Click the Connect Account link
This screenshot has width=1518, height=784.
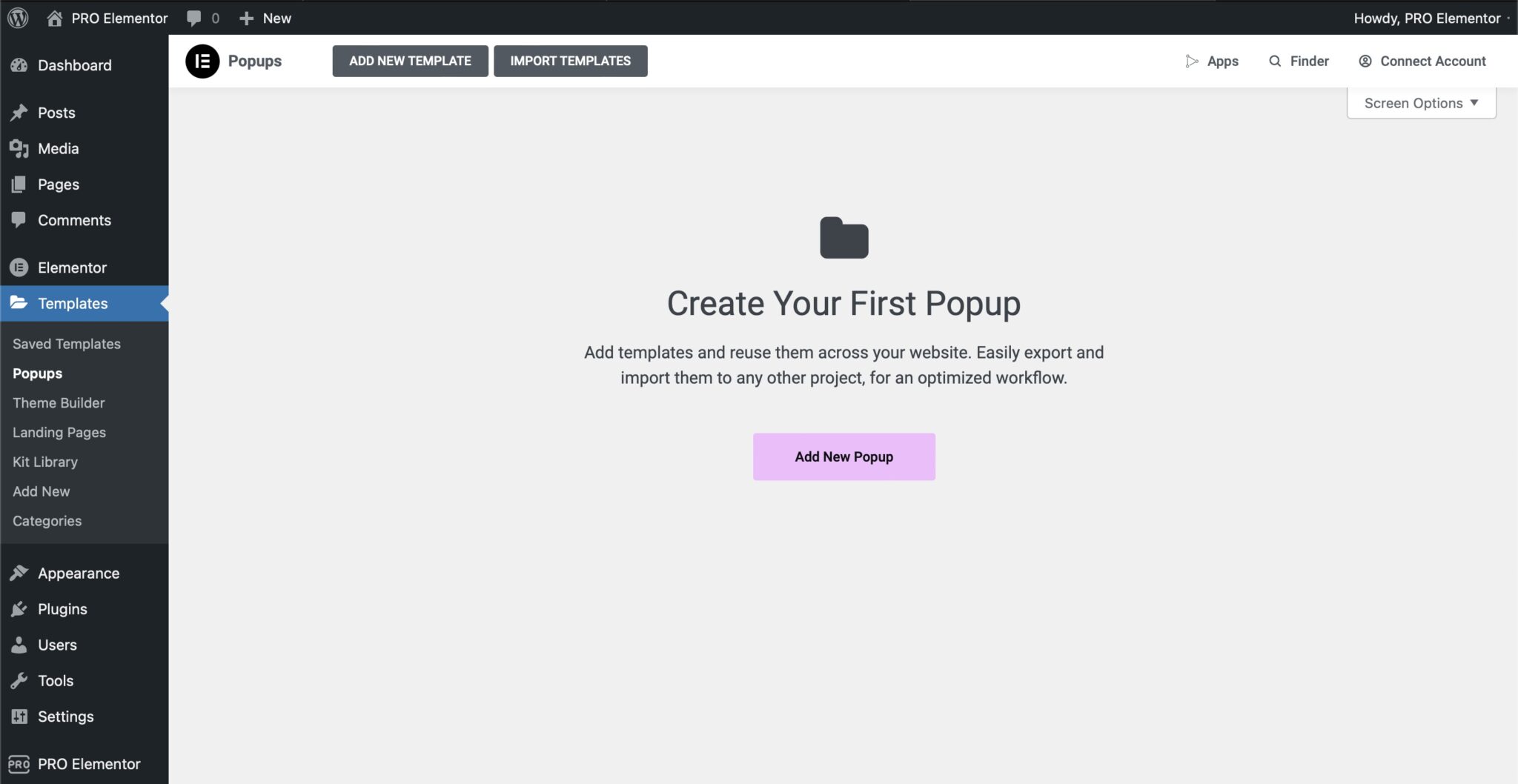[x=1422, y=62]
